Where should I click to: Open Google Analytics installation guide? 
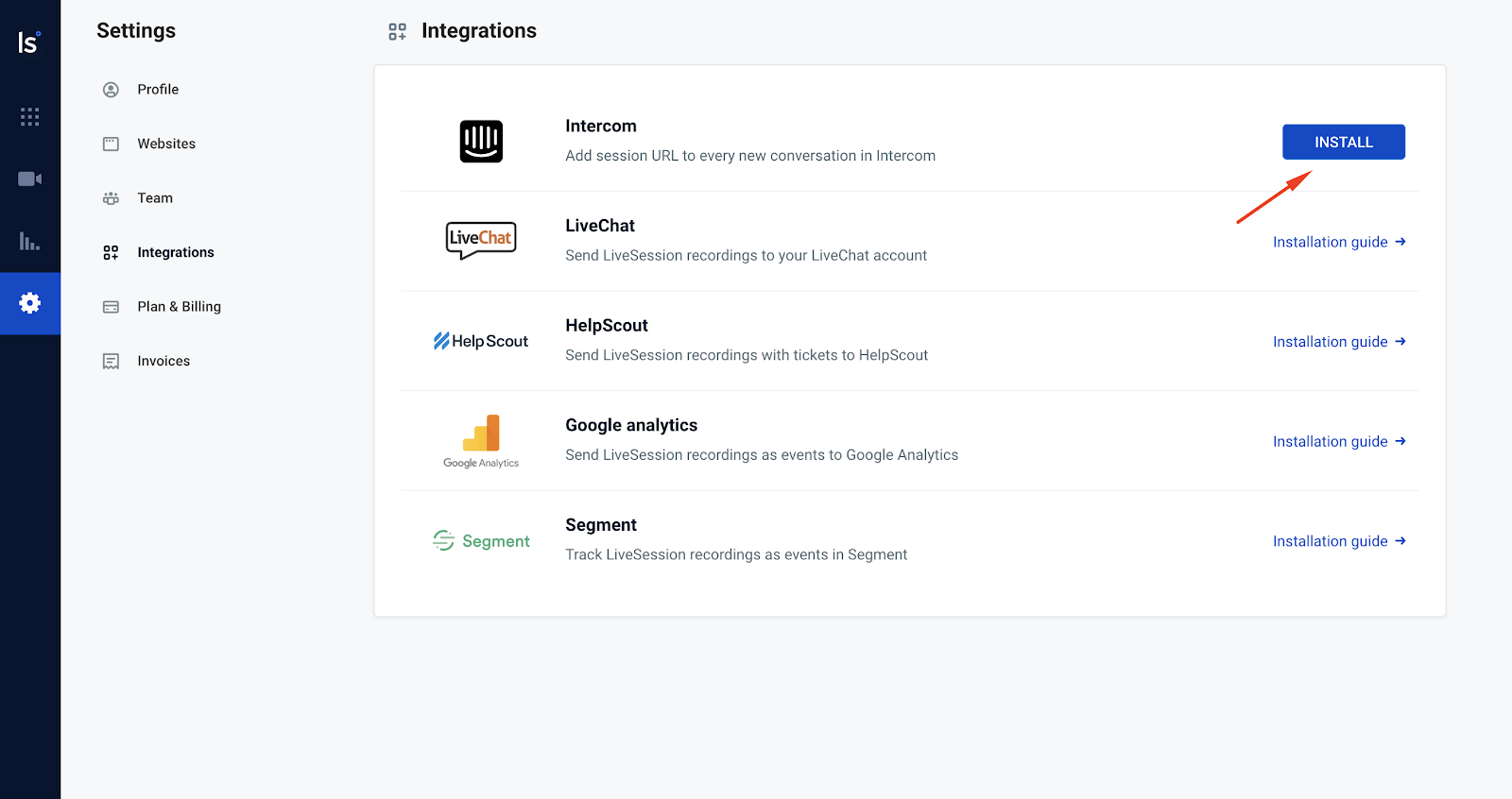coord(1338,441)
